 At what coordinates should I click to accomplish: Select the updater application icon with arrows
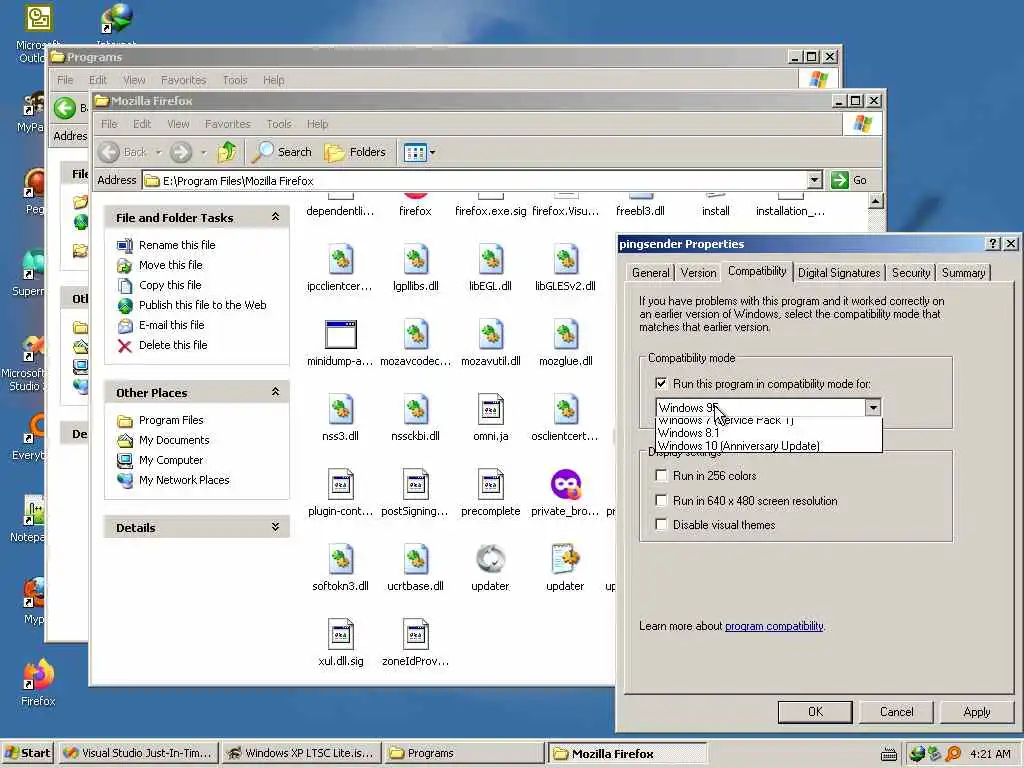point(490,560)
